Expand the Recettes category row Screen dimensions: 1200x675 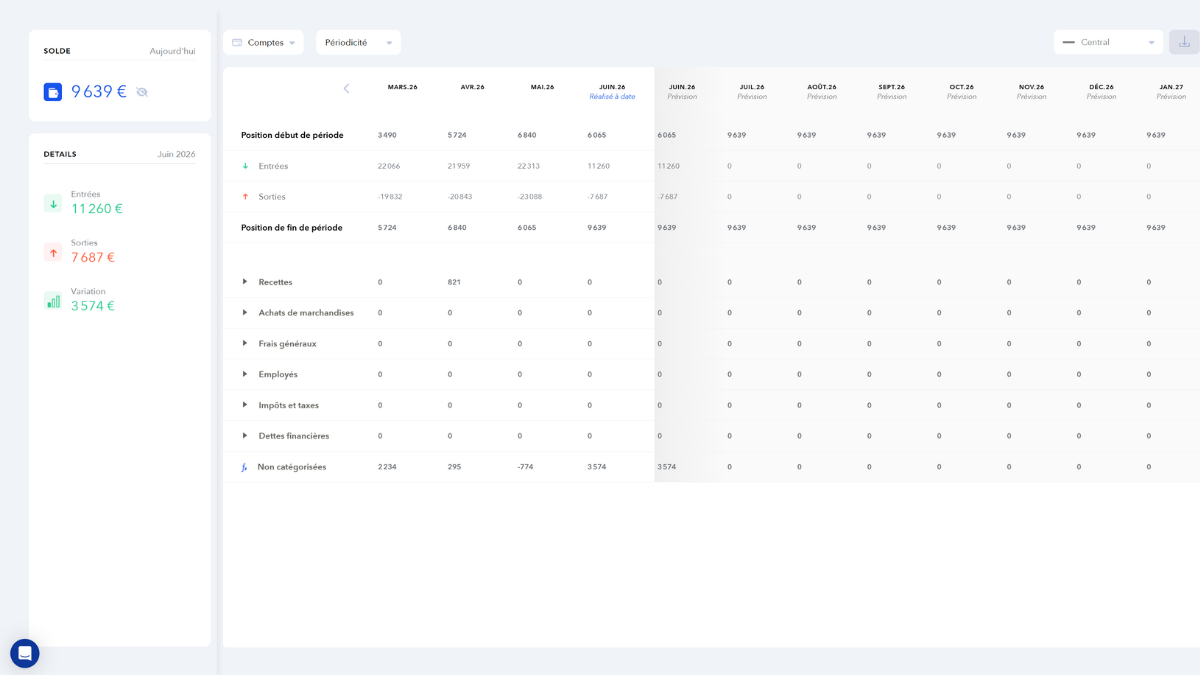coord(245,282)
